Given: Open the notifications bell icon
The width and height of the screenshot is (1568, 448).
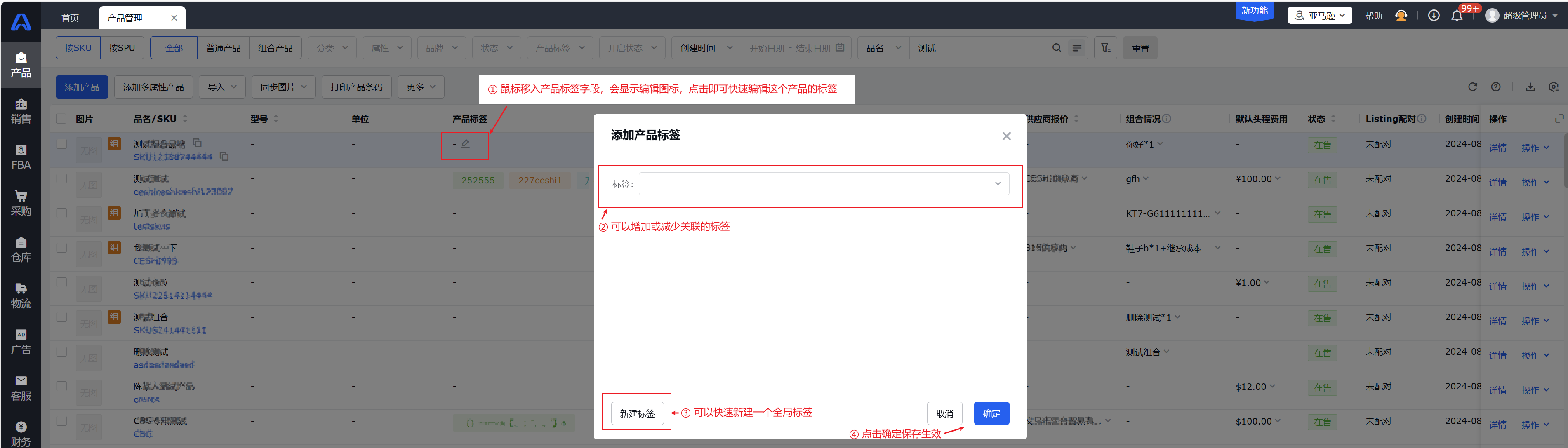Looking at the screenshot, I should pos(1457,16).
